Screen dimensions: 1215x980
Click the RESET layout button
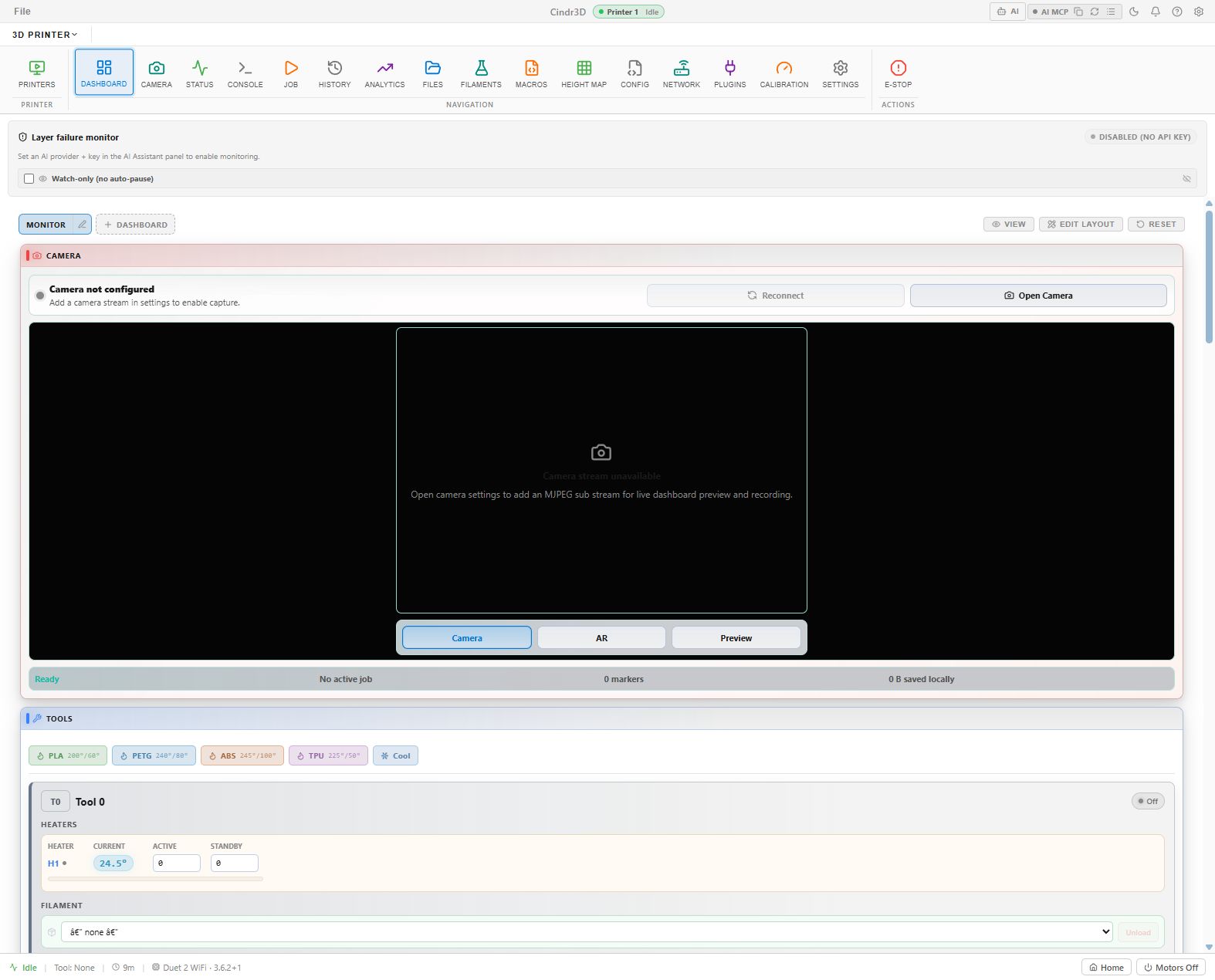pos(1156,224)
